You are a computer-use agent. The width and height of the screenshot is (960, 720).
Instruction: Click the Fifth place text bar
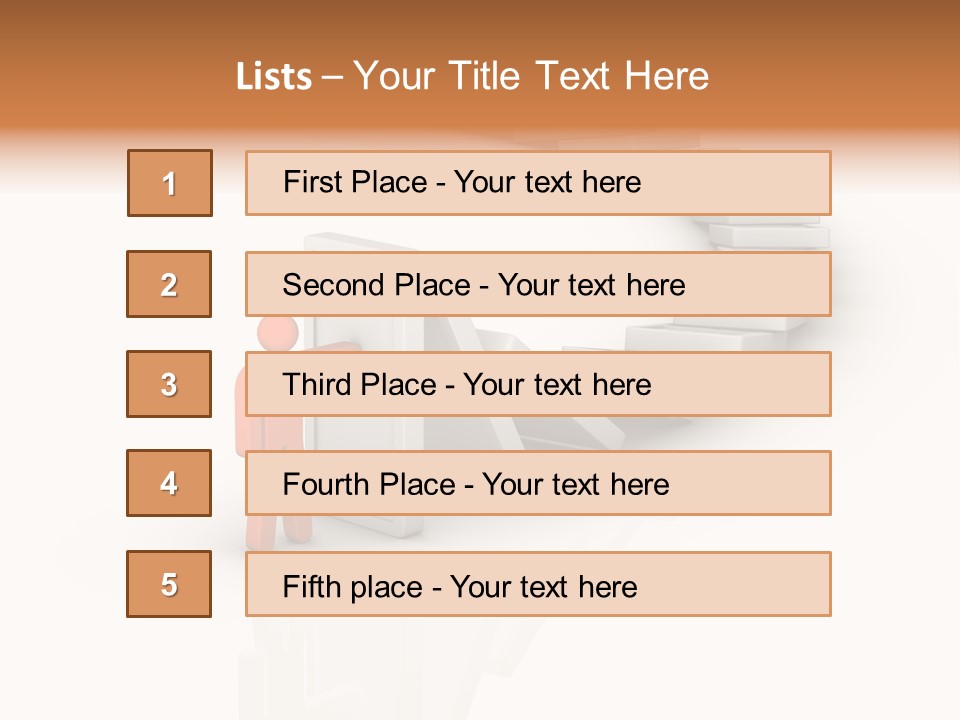point(538,585)
